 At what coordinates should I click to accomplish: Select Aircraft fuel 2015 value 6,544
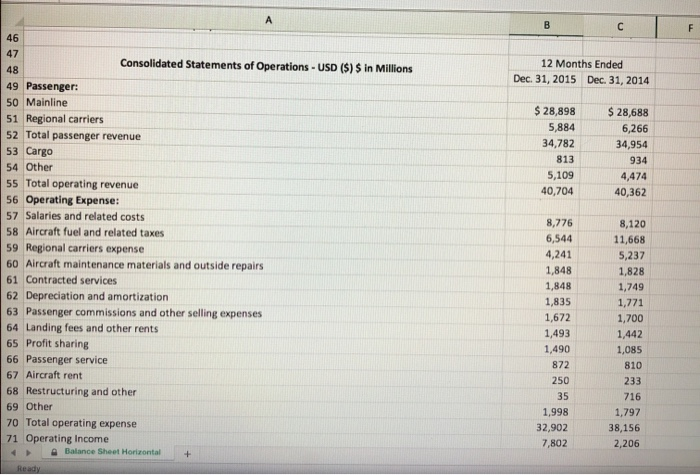click(x=559, y=238)
